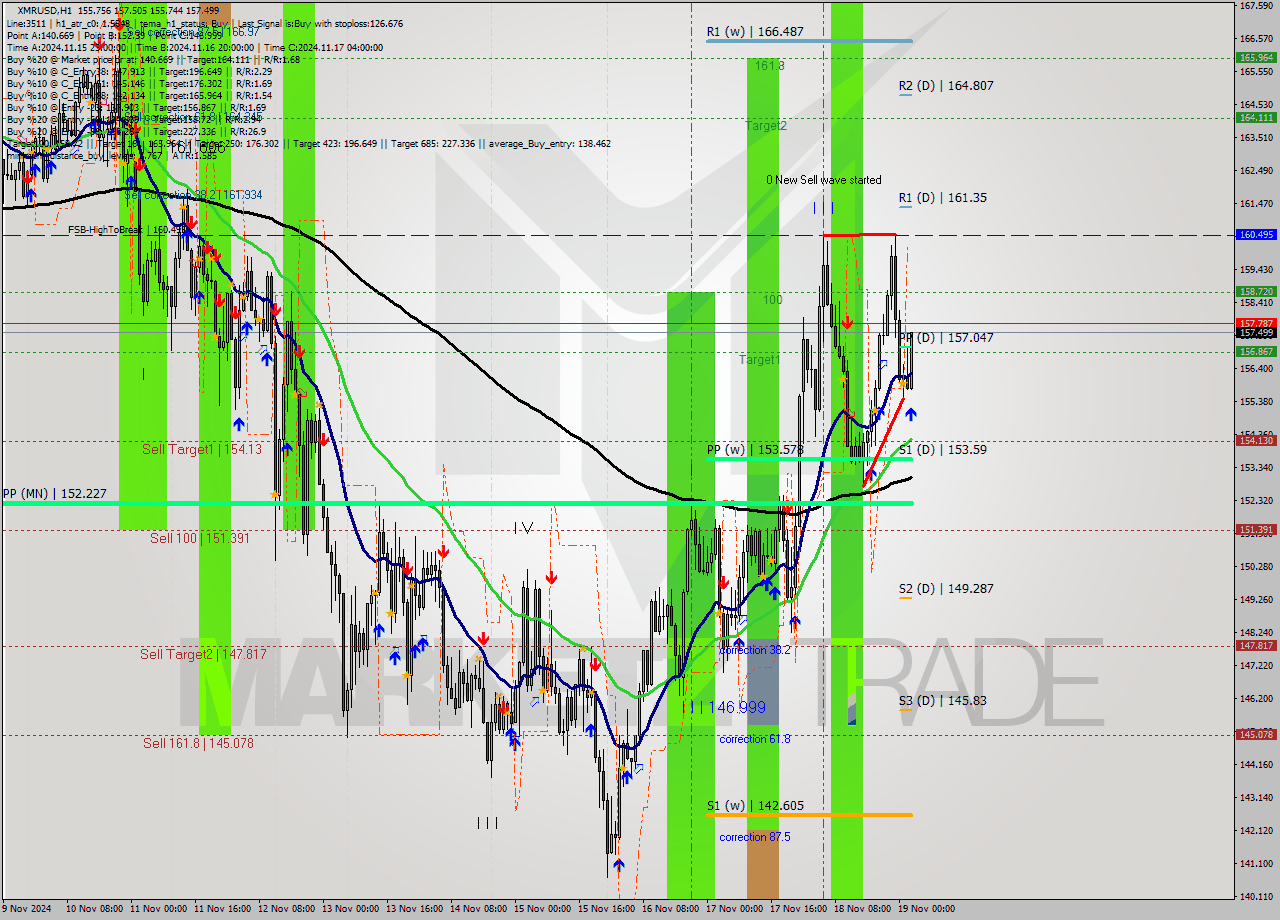Click the S1 (w) | 142.605 label

pos(755,806)
